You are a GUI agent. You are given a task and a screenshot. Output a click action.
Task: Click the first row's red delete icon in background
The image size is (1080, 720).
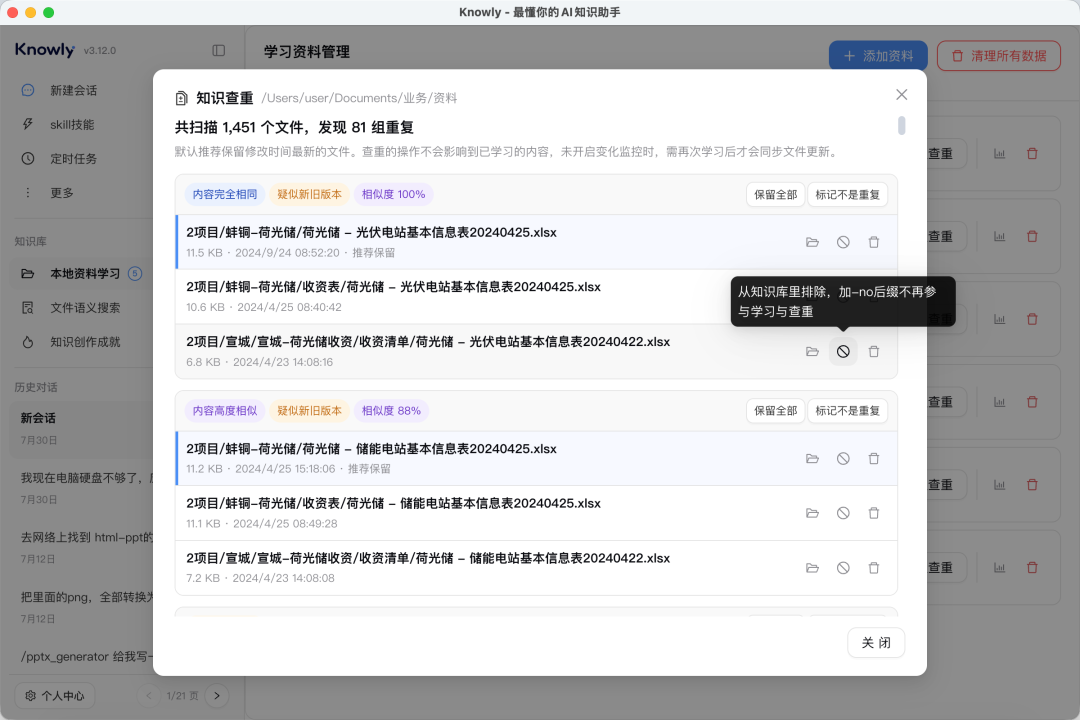pyautogui.click(x=1032, y=154)
